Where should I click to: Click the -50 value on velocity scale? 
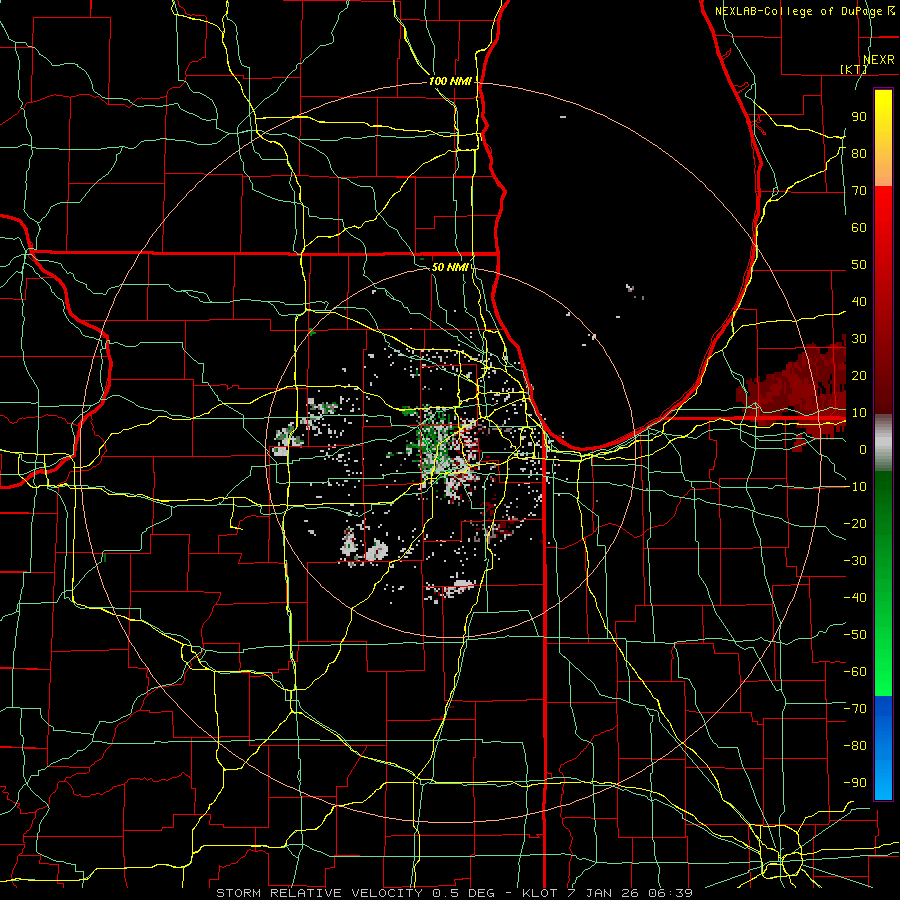(855, 635)
